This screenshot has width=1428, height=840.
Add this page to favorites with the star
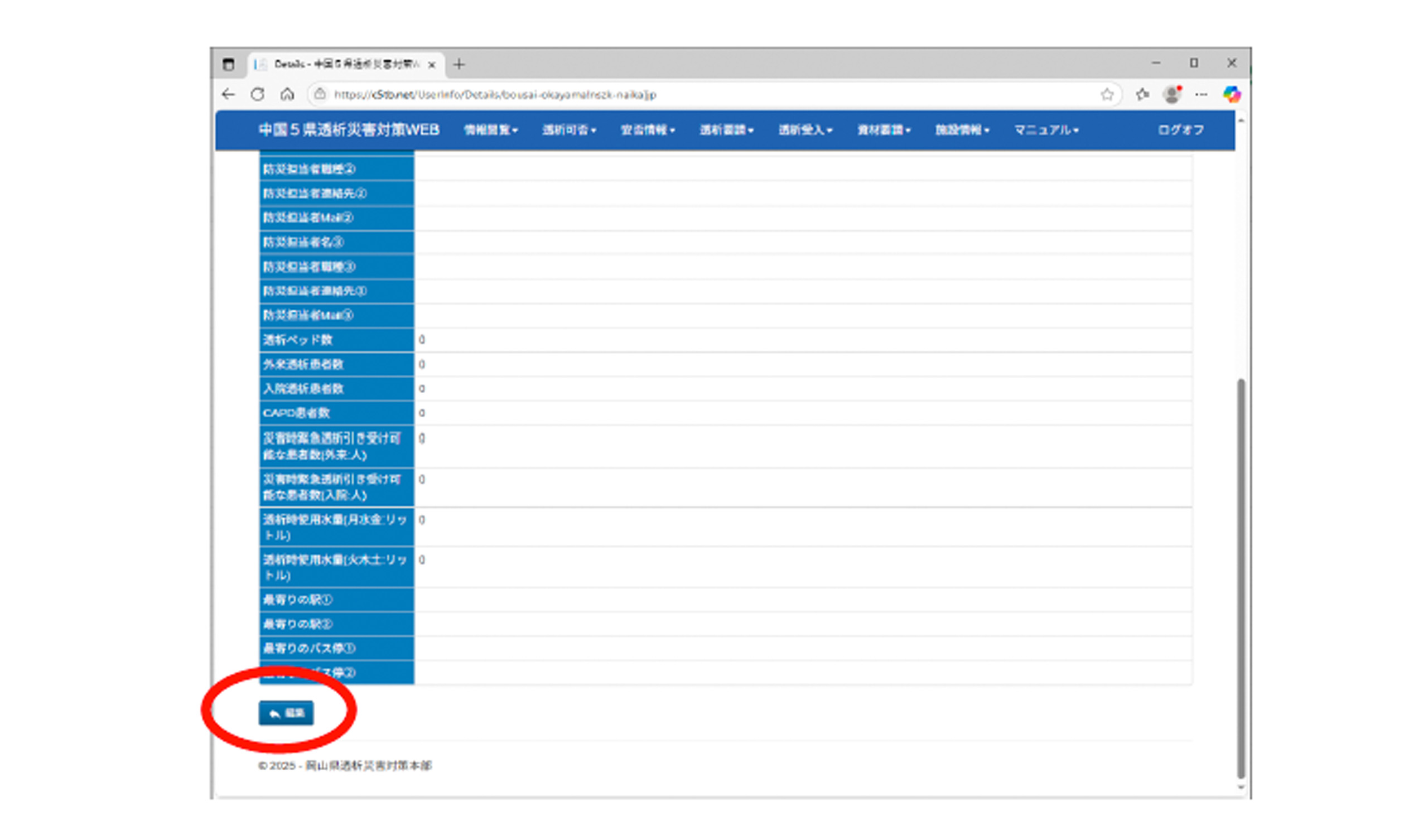coord(1107,95)
